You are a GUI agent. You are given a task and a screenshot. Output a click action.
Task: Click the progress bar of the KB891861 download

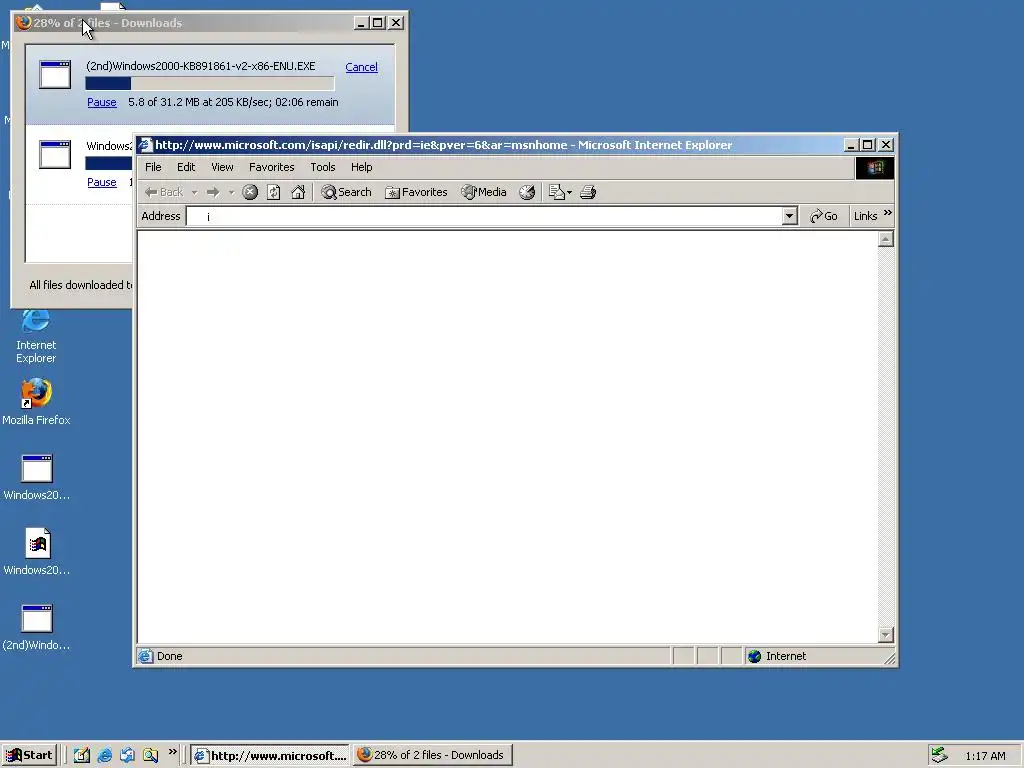coord(210,84)
